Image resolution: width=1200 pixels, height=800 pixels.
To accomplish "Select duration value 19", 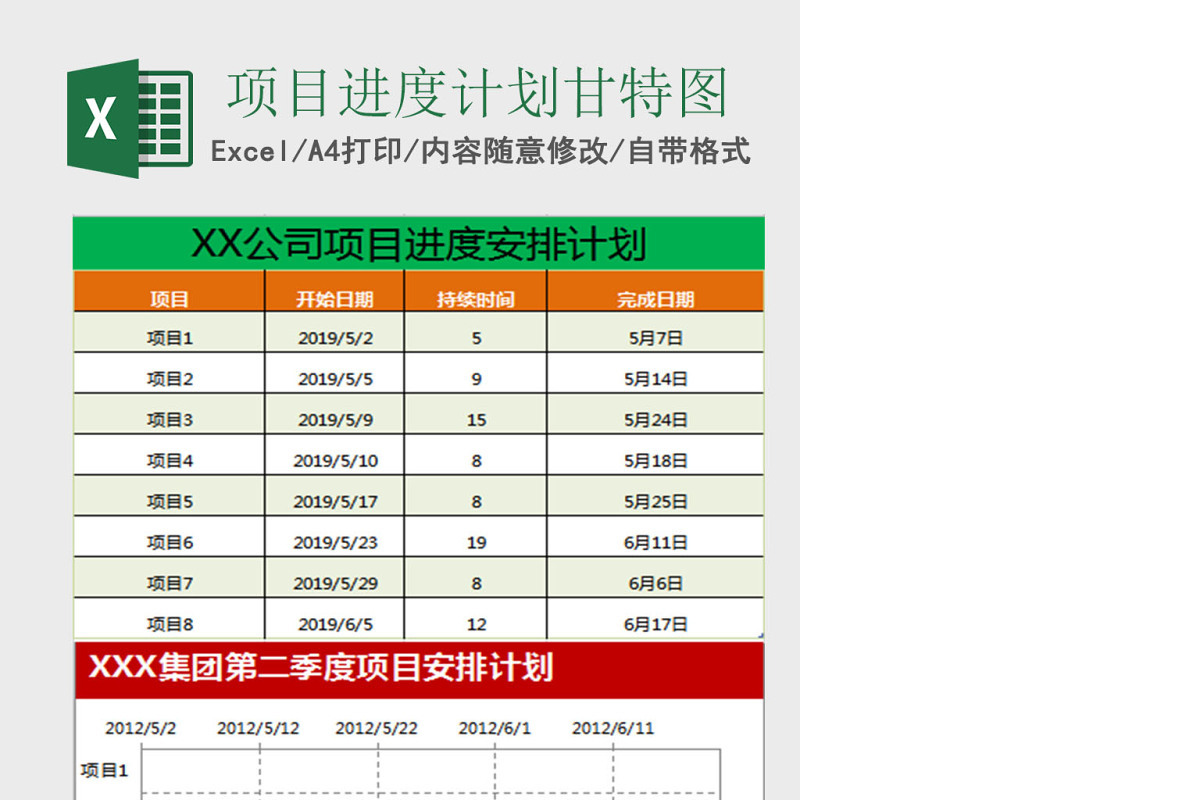I will point(477,543).
